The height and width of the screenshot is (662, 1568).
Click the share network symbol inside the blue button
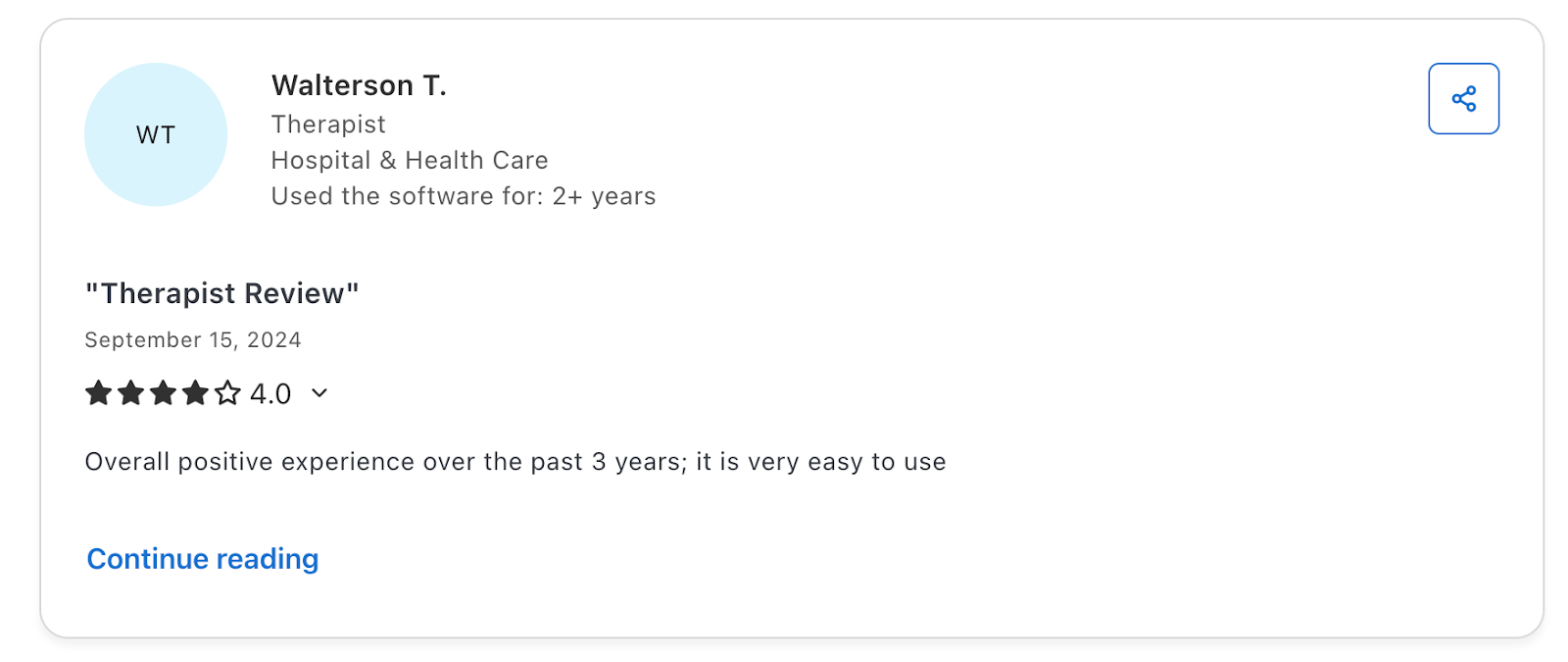pos(1463,98)
